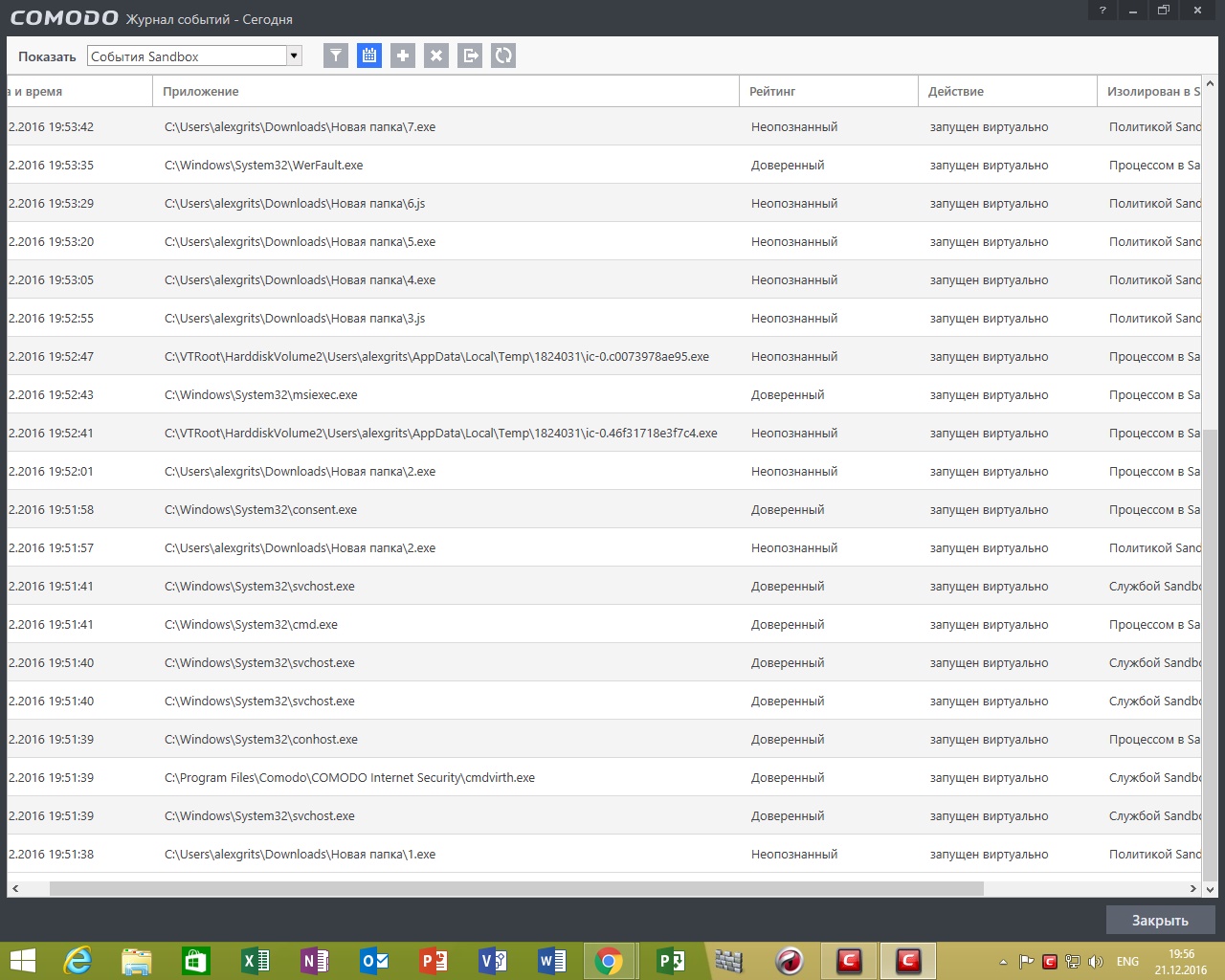Click the vertical scrollbar down arrow
This screenshot has width=1225, height=980.
[x=1210, y=889]
